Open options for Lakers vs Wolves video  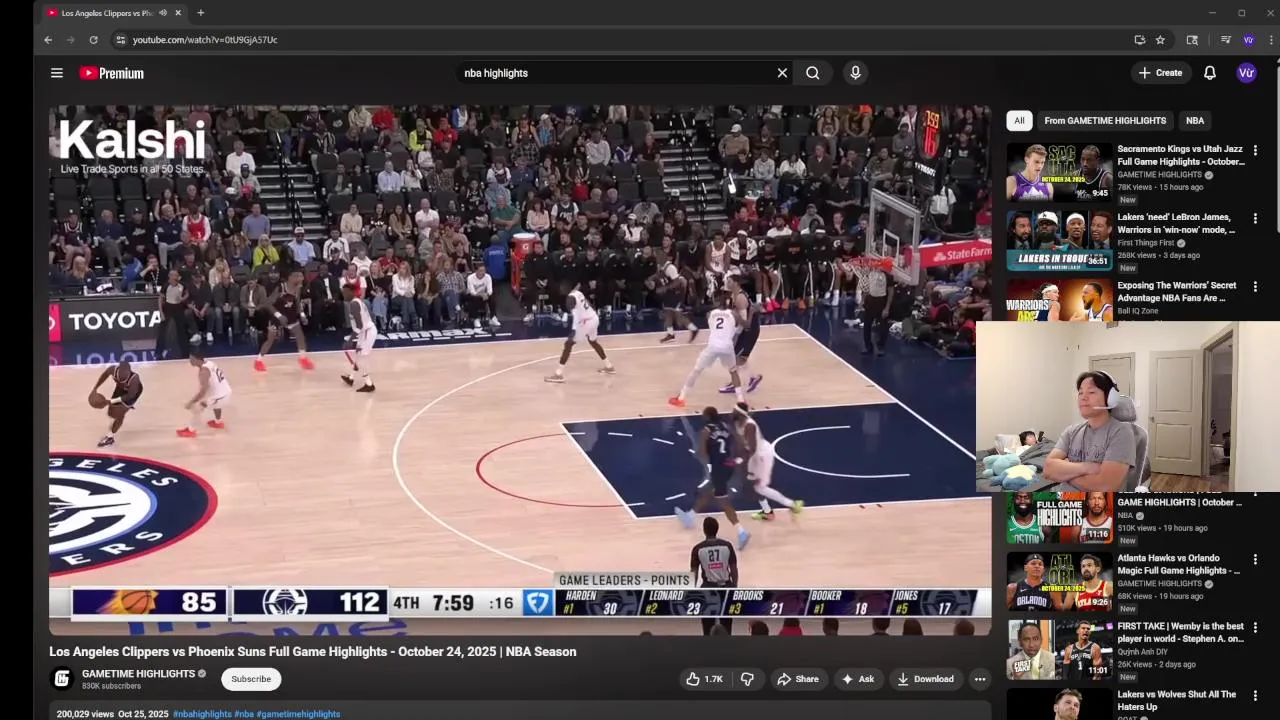click(x=1255, y=695)
